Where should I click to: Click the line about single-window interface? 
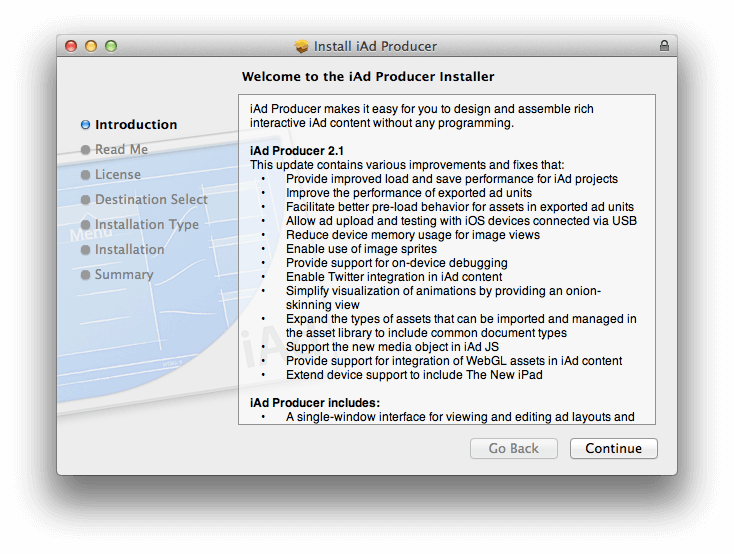coord(460,417)
